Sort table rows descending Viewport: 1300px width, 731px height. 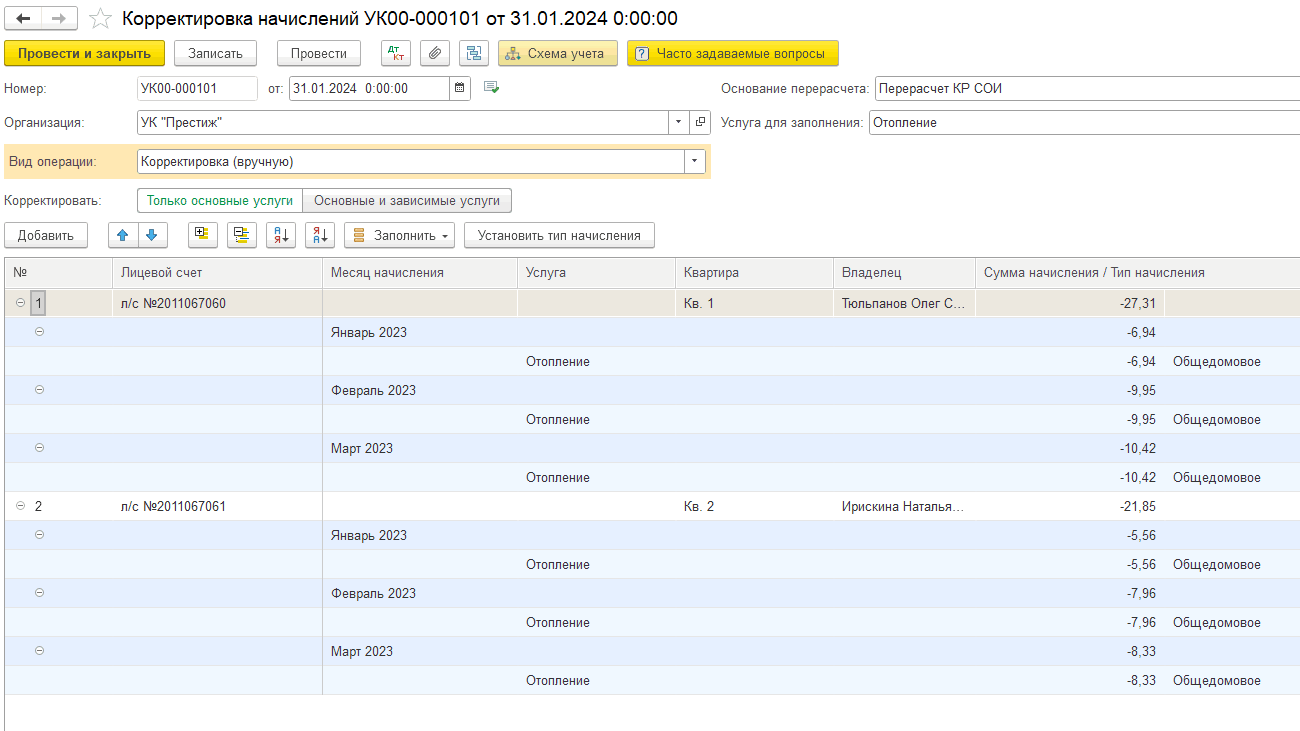pyautogui.click(x=320, y=235)
